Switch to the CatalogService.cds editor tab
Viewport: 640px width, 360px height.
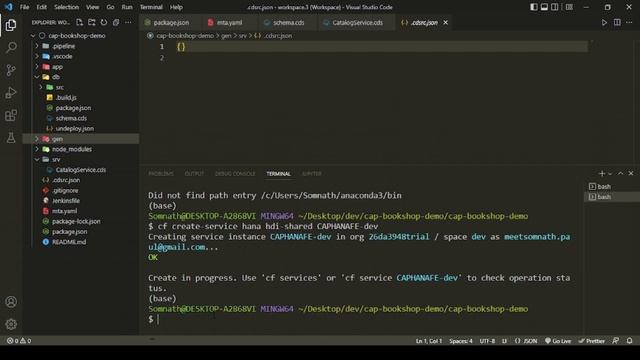point(357,22)
